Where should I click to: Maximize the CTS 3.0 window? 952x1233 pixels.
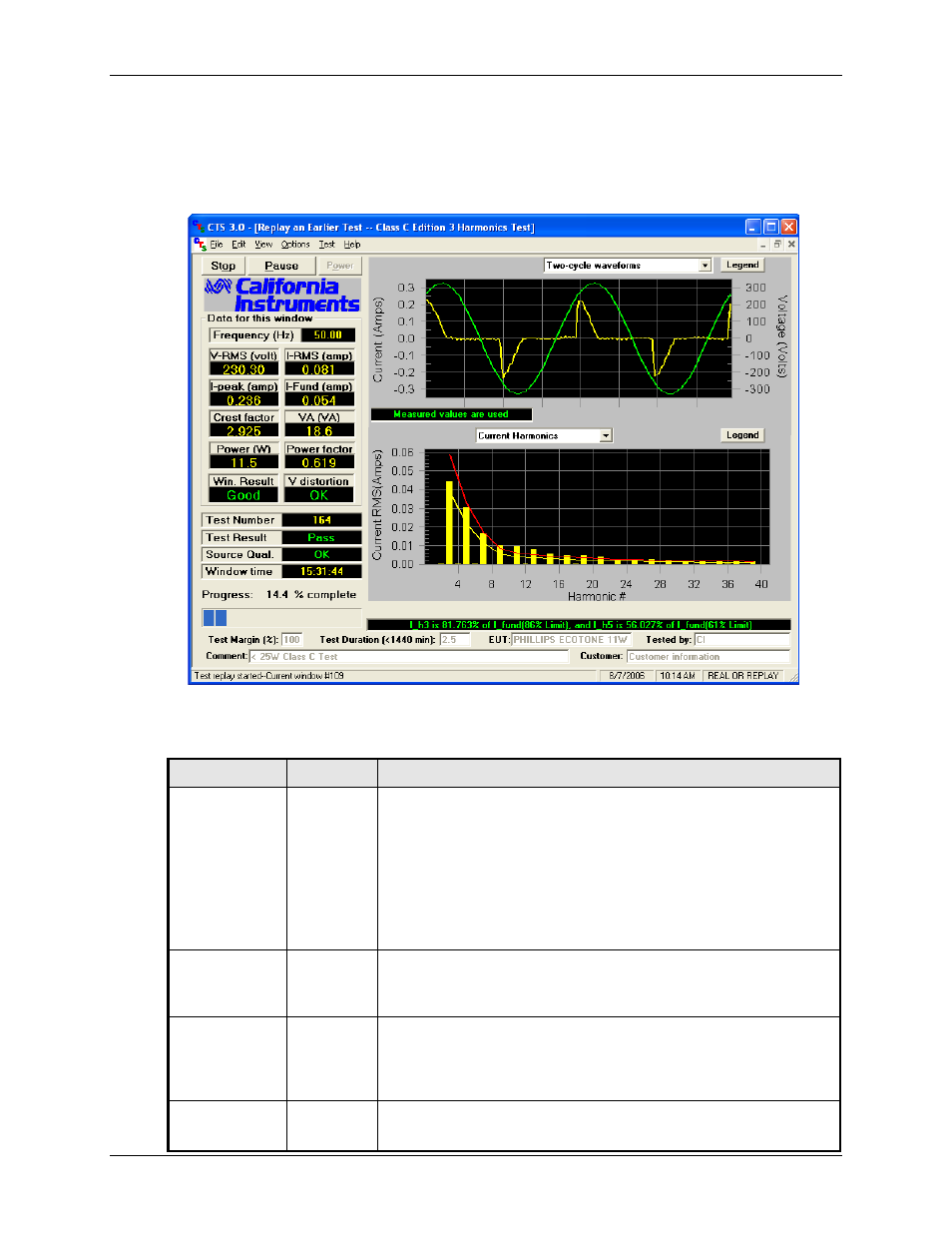[770, 227]
